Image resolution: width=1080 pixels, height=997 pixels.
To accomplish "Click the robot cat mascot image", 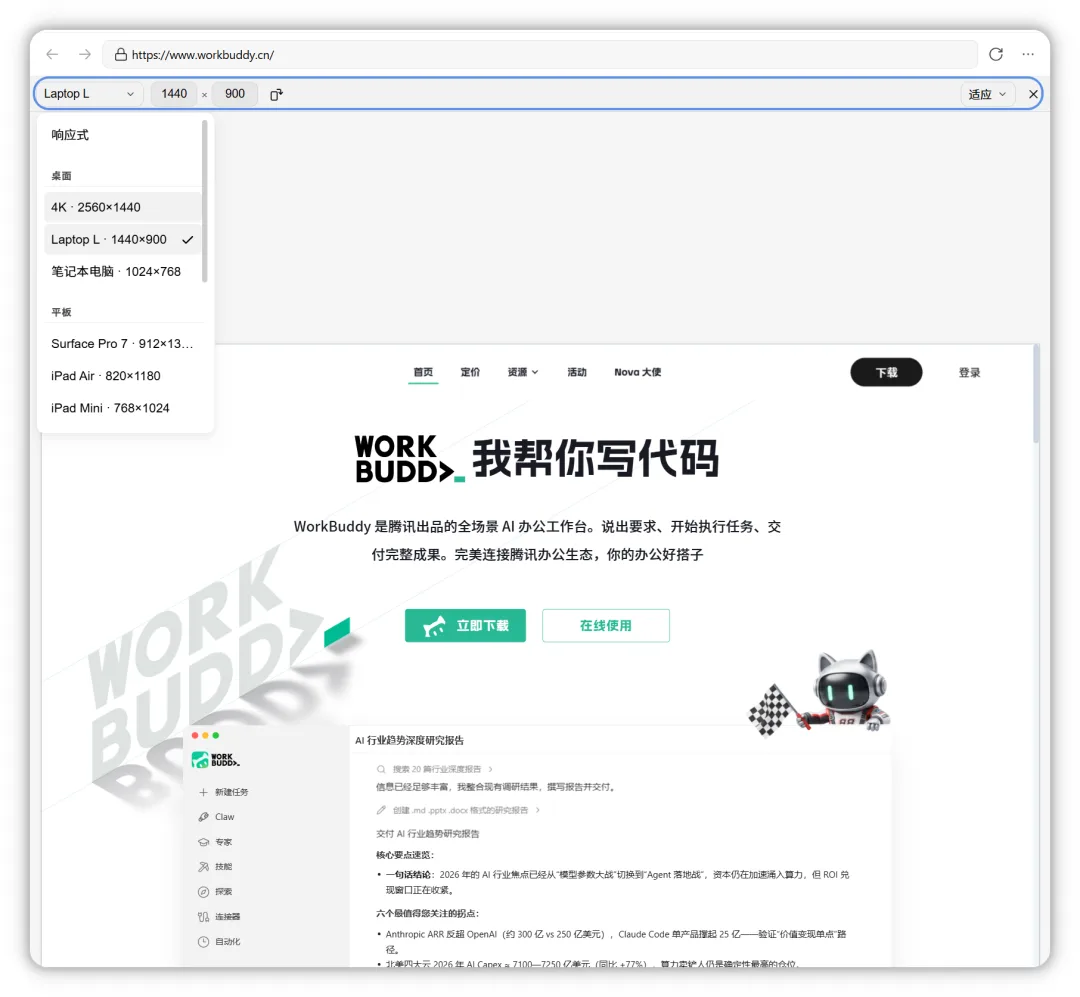I will pyautogui.click(x=820, y=692).
